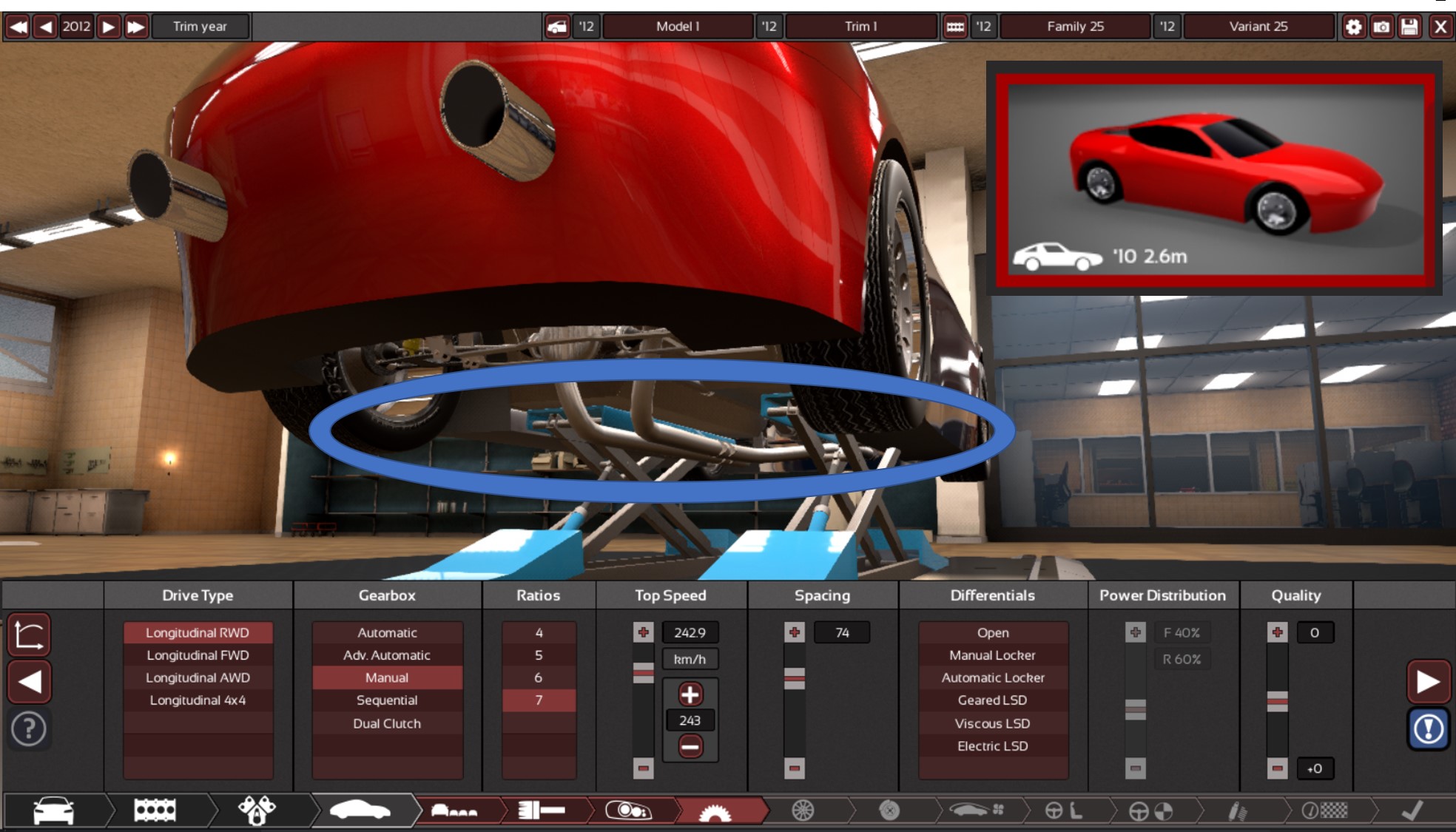
Task: Go to engine block tab icon
Action: coord(155,811)
